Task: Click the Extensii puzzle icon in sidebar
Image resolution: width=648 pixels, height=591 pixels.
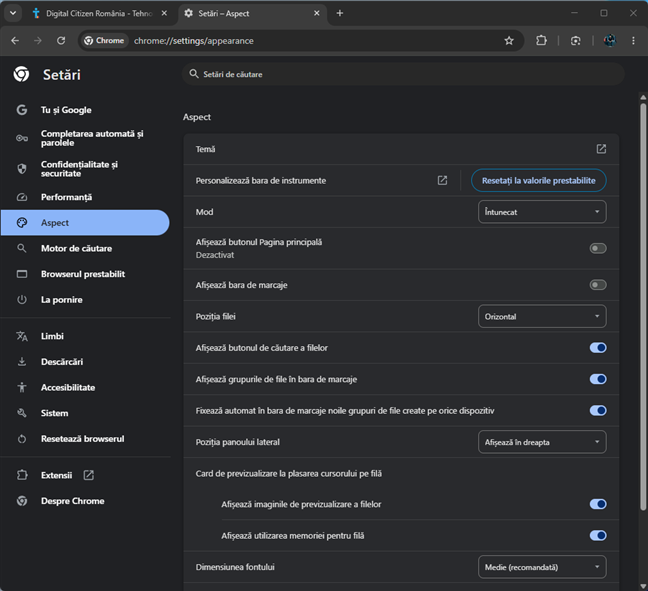Action: point(22,475)
